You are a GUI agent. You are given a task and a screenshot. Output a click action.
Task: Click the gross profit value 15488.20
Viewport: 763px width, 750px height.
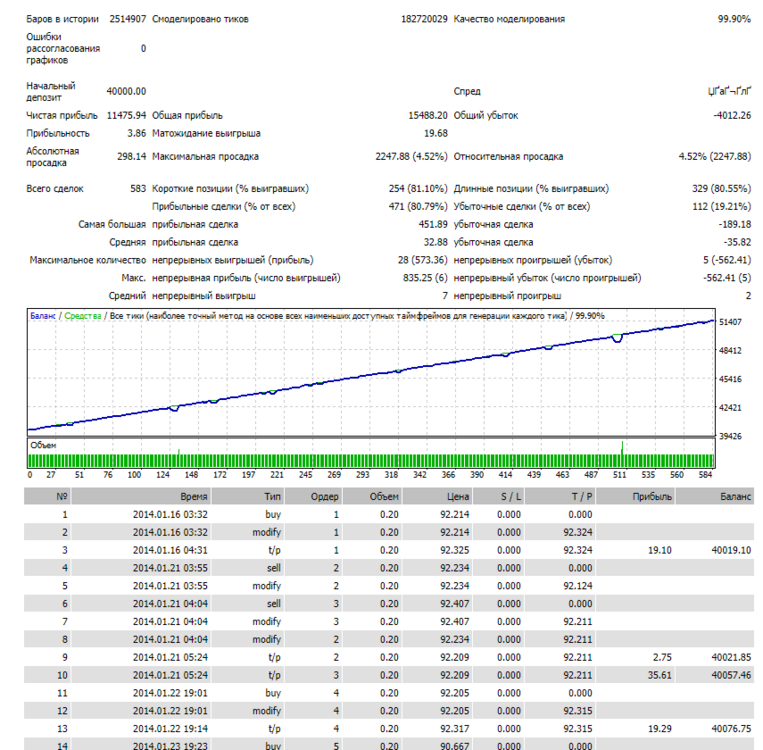[x=428, y=115]
